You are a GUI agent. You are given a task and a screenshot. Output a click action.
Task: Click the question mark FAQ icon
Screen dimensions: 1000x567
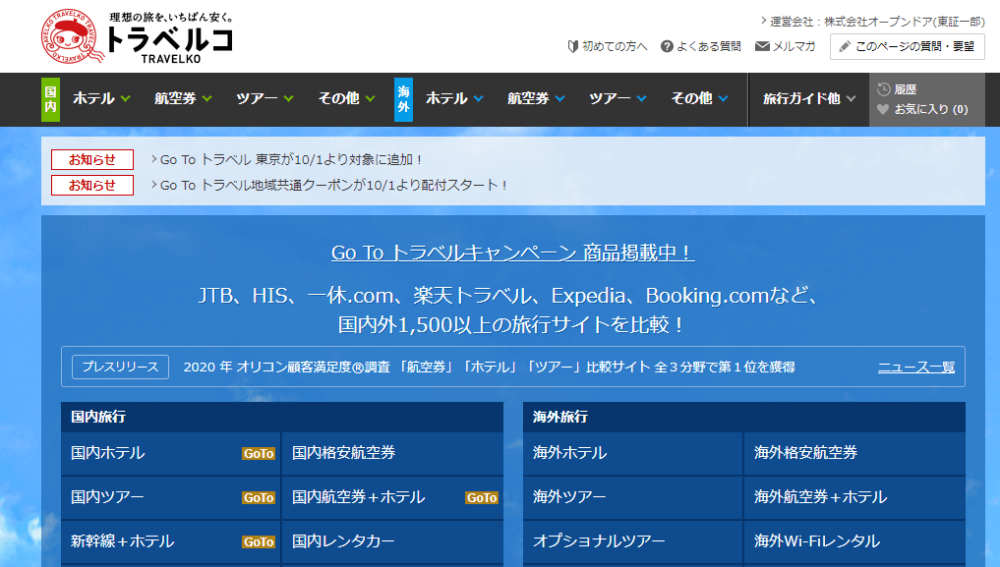point(667,47)
